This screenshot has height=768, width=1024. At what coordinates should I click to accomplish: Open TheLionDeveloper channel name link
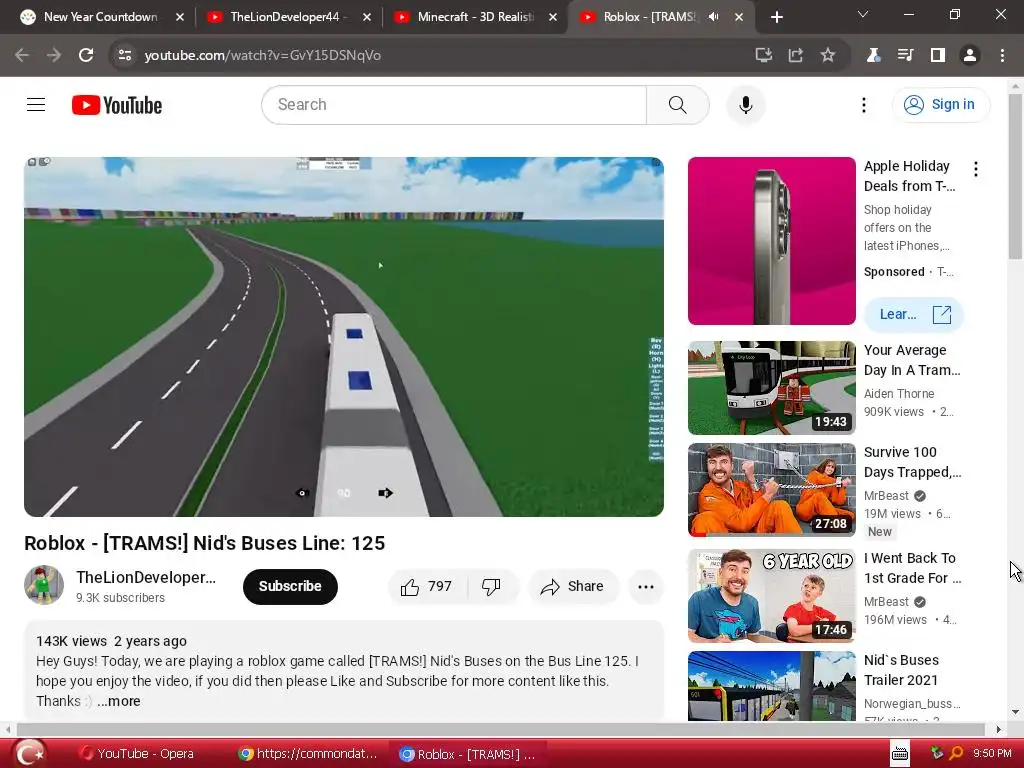[x=146, y=577]
